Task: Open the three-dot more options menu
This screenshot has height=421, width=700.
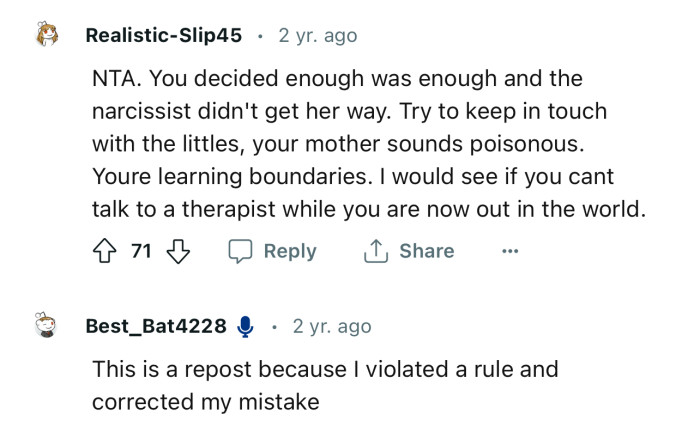Action: point(510,252)
